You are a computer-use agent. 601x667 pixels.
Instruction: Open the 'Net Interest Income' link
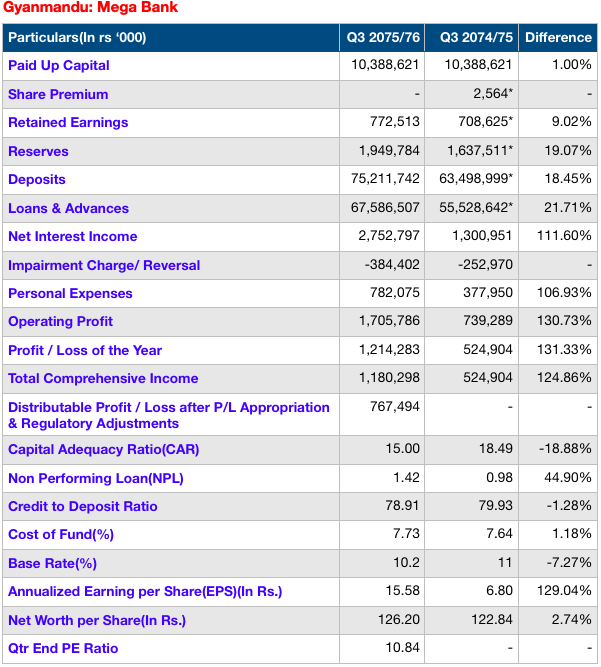coord(73,237)
